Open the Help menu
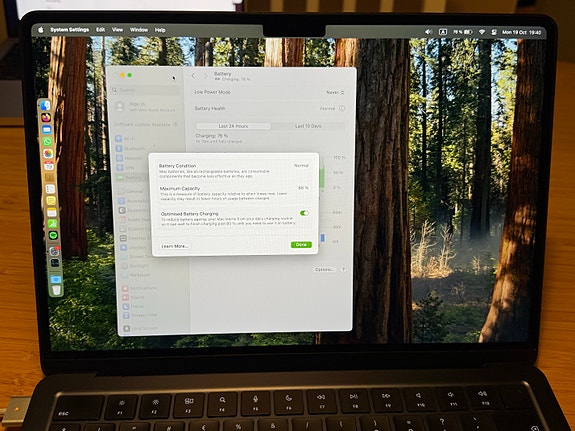 160,30
